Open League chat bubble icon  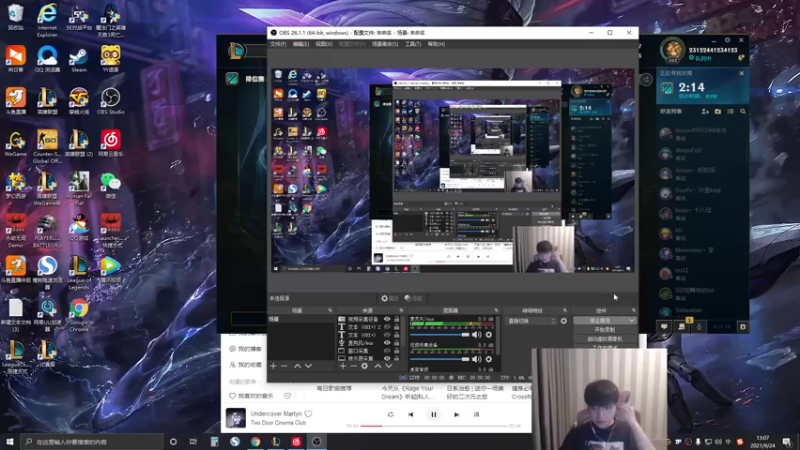(664, 327)
